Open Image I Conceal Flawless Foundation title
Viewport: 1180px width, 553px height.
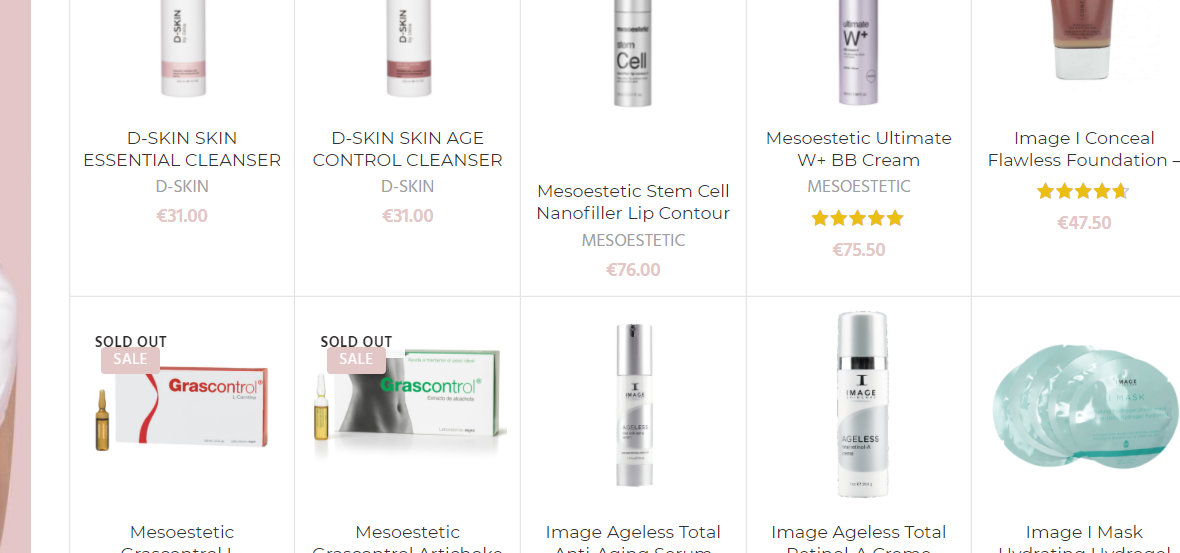click(1084, 149)
